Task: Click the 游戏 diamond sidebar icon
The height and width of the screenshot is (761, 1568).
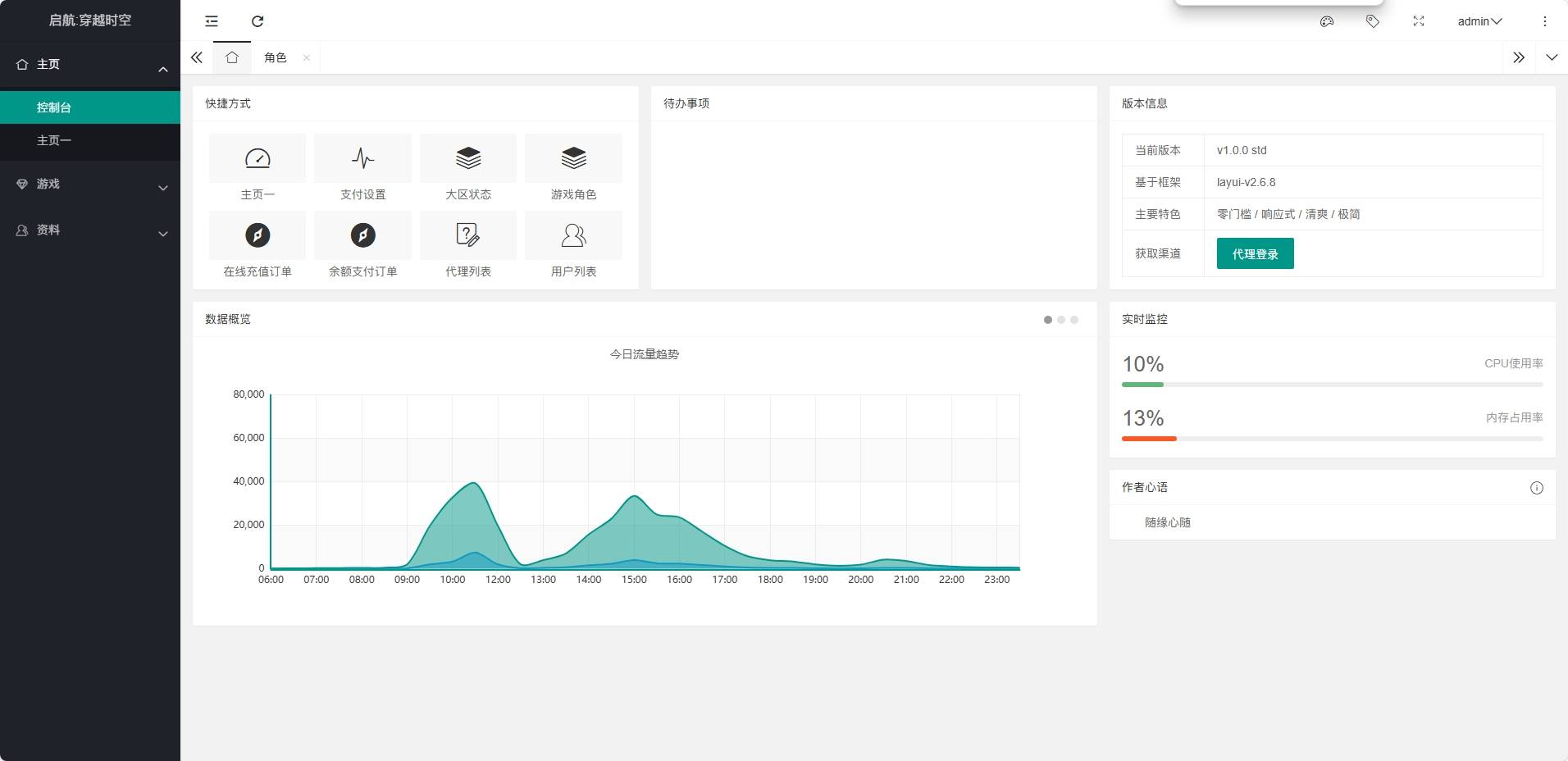Action: [x=22, y=184]
